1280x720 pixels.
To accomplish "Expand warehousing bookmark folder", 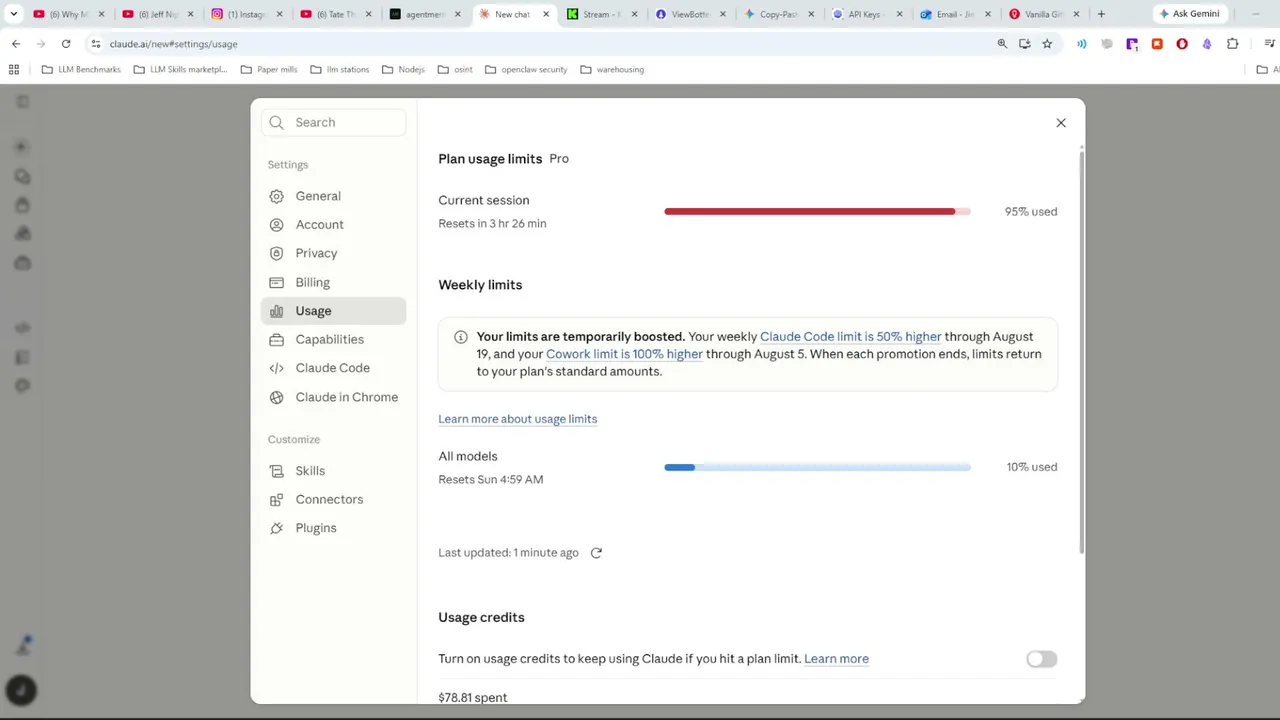I will click(x=612, y=70).
